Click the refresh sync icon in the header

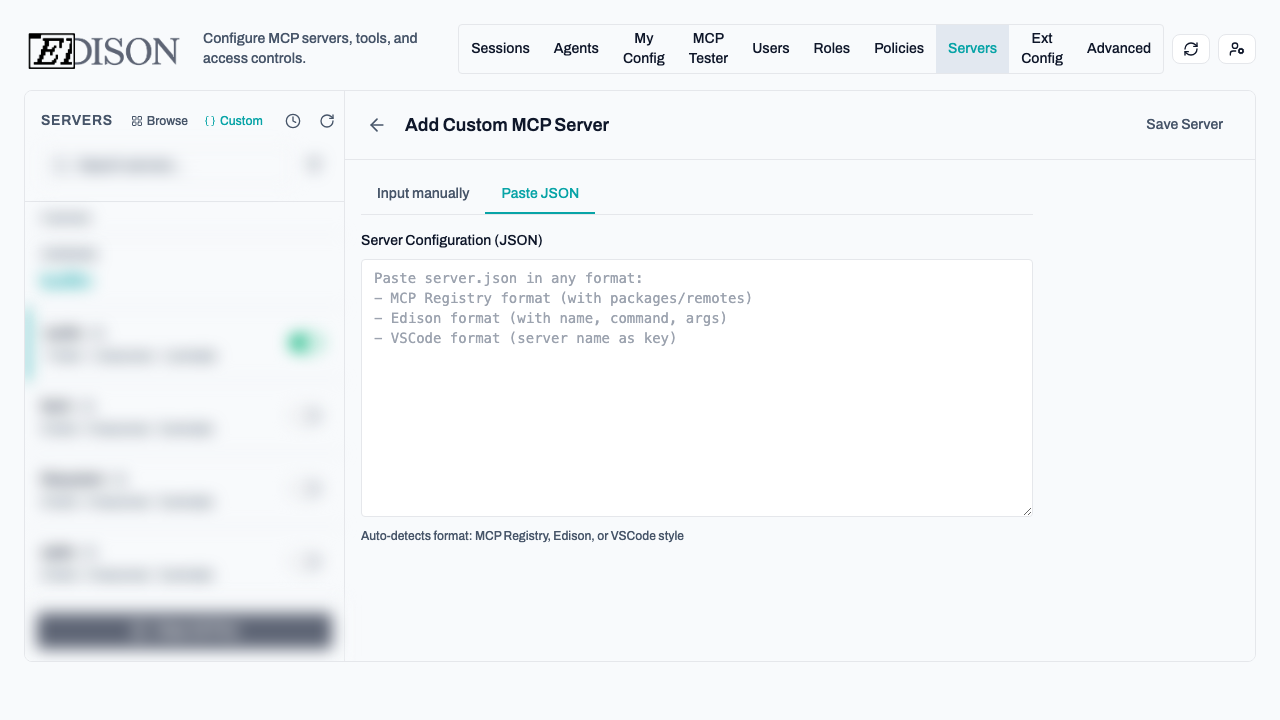pos(1190,48)
